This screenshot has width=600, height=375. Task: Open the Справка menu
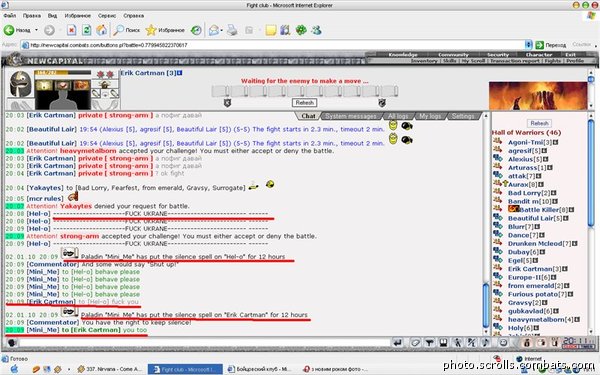click(x=134, y=16)
